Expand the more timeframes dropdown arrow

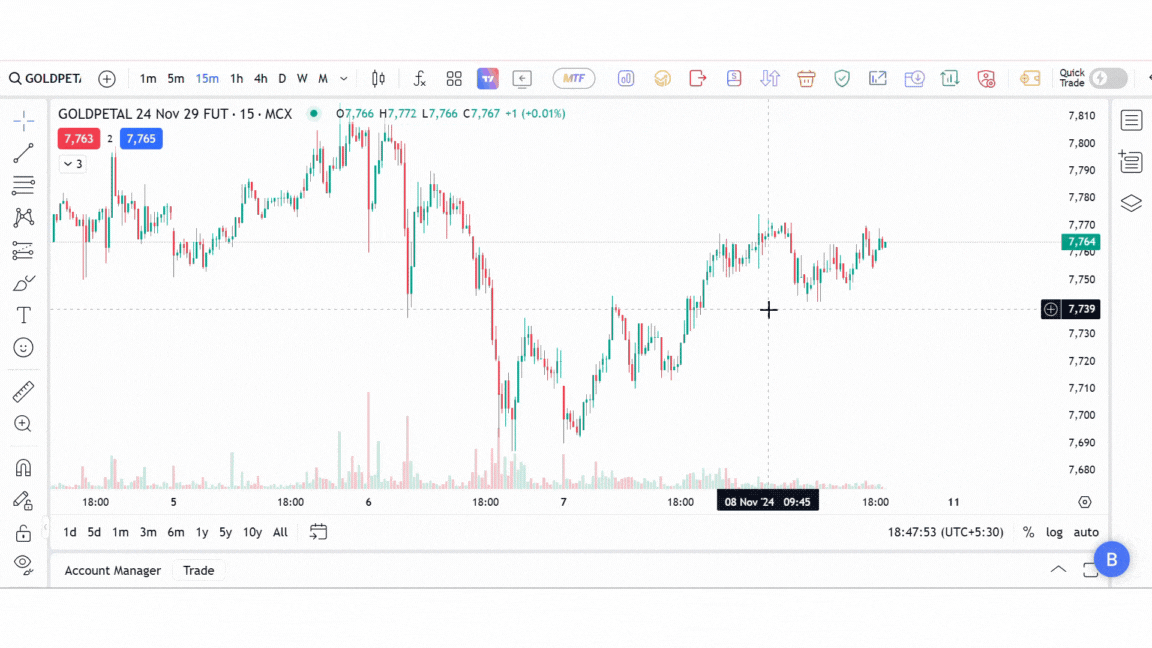pos(344,78)
